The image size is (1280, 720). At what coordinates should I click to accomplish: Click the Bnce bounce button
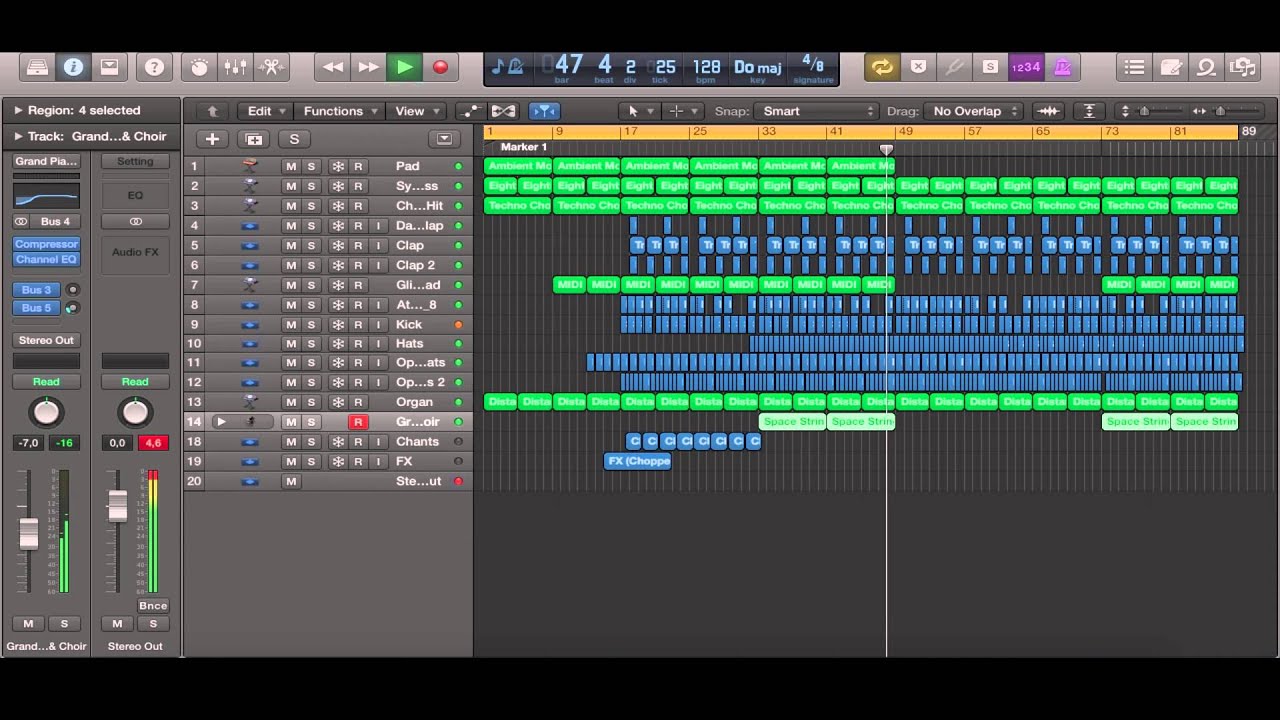click(153, 606)
